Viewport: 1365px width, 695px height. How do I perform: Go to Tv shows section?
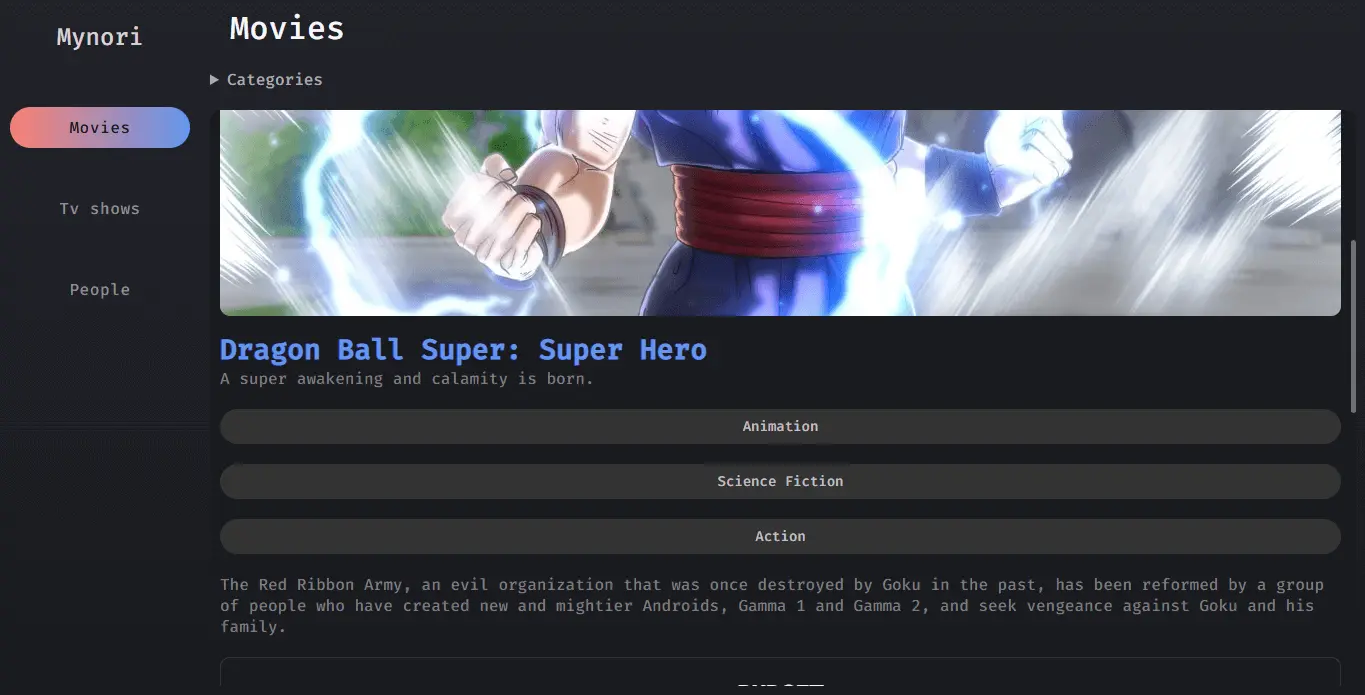click(100, 209)
